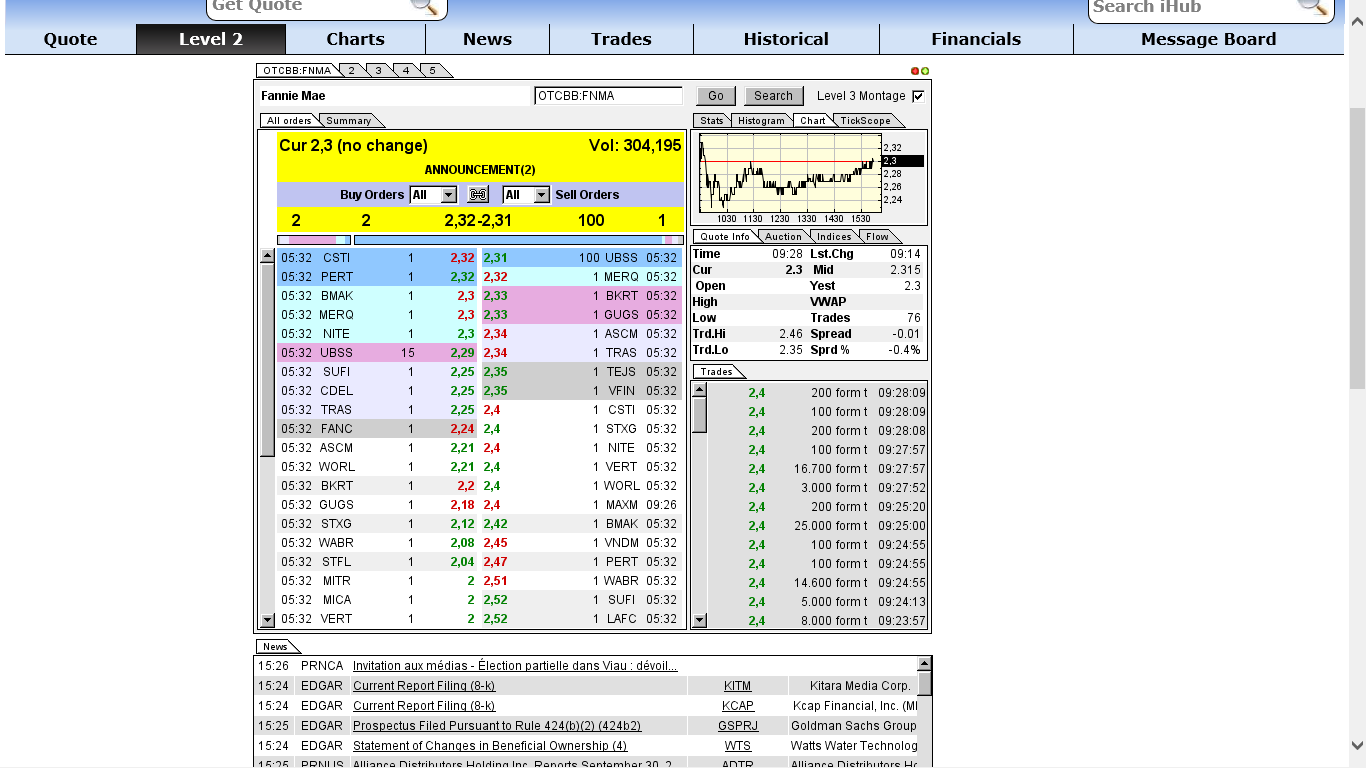This screenshot has height=768, width=1366.
Task: Open the Indices tab
Action: 834,236
